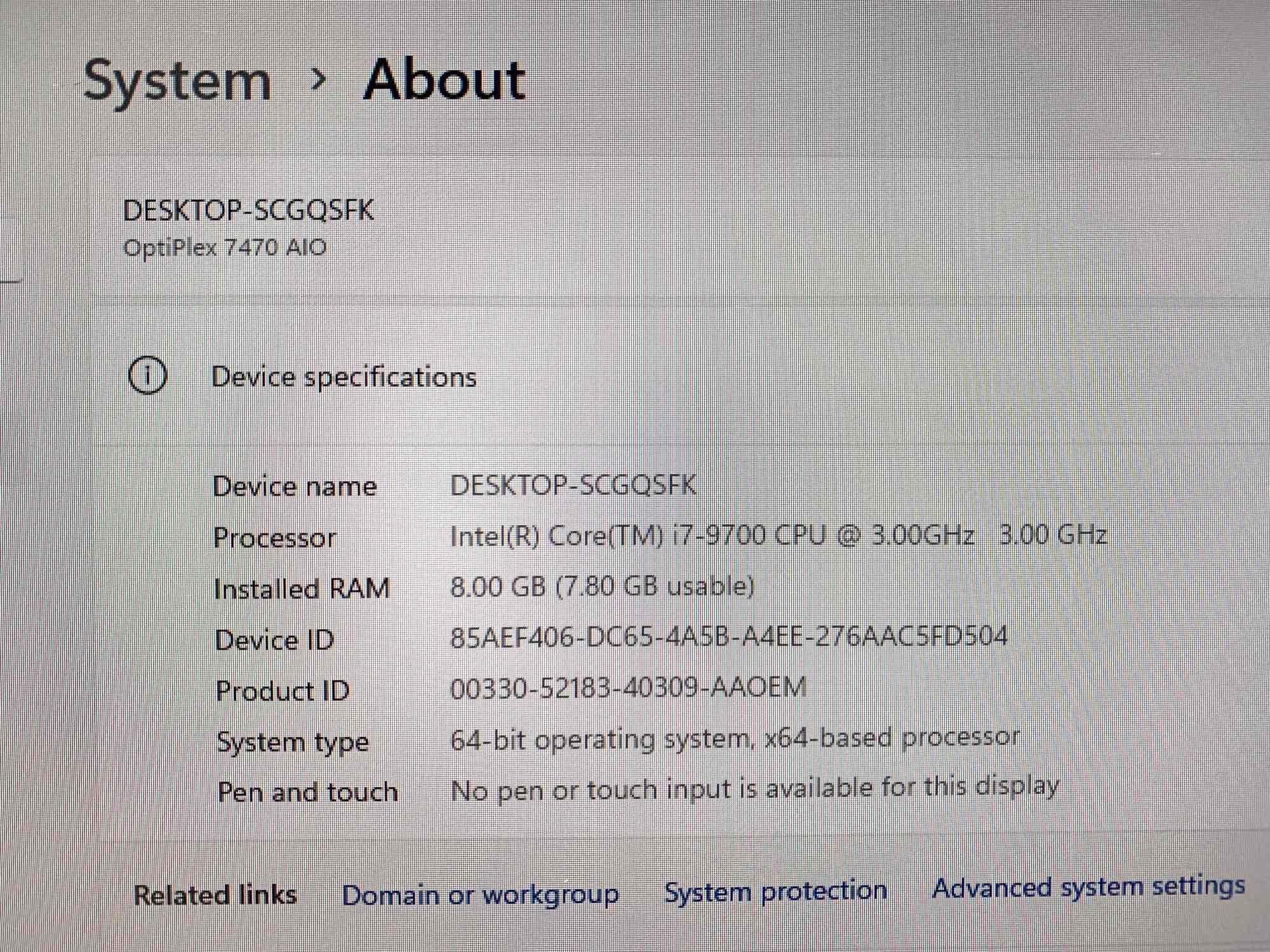Image resolution: width=1270 pixels, height=952 pixels.
Task: Click the Device specifications info icon
Action: coord(147,376)
